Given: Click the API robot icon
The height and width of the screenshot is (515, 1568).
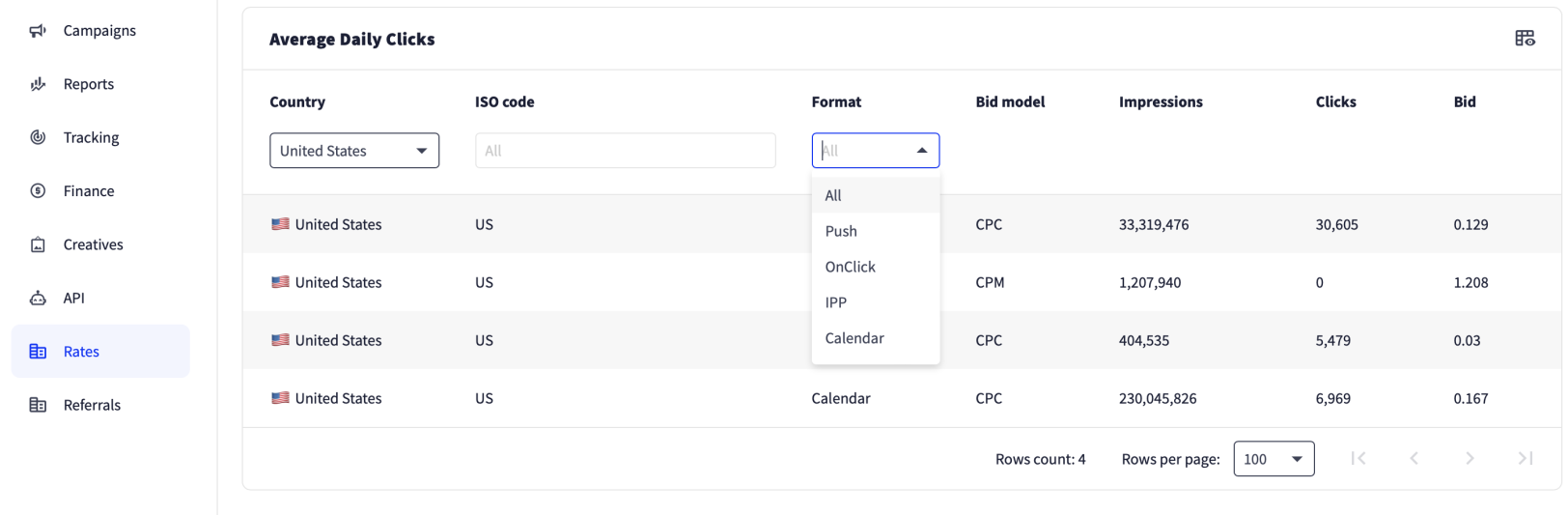Looking at the screenshot, I should pyautogui.click(x=38, y=298).
